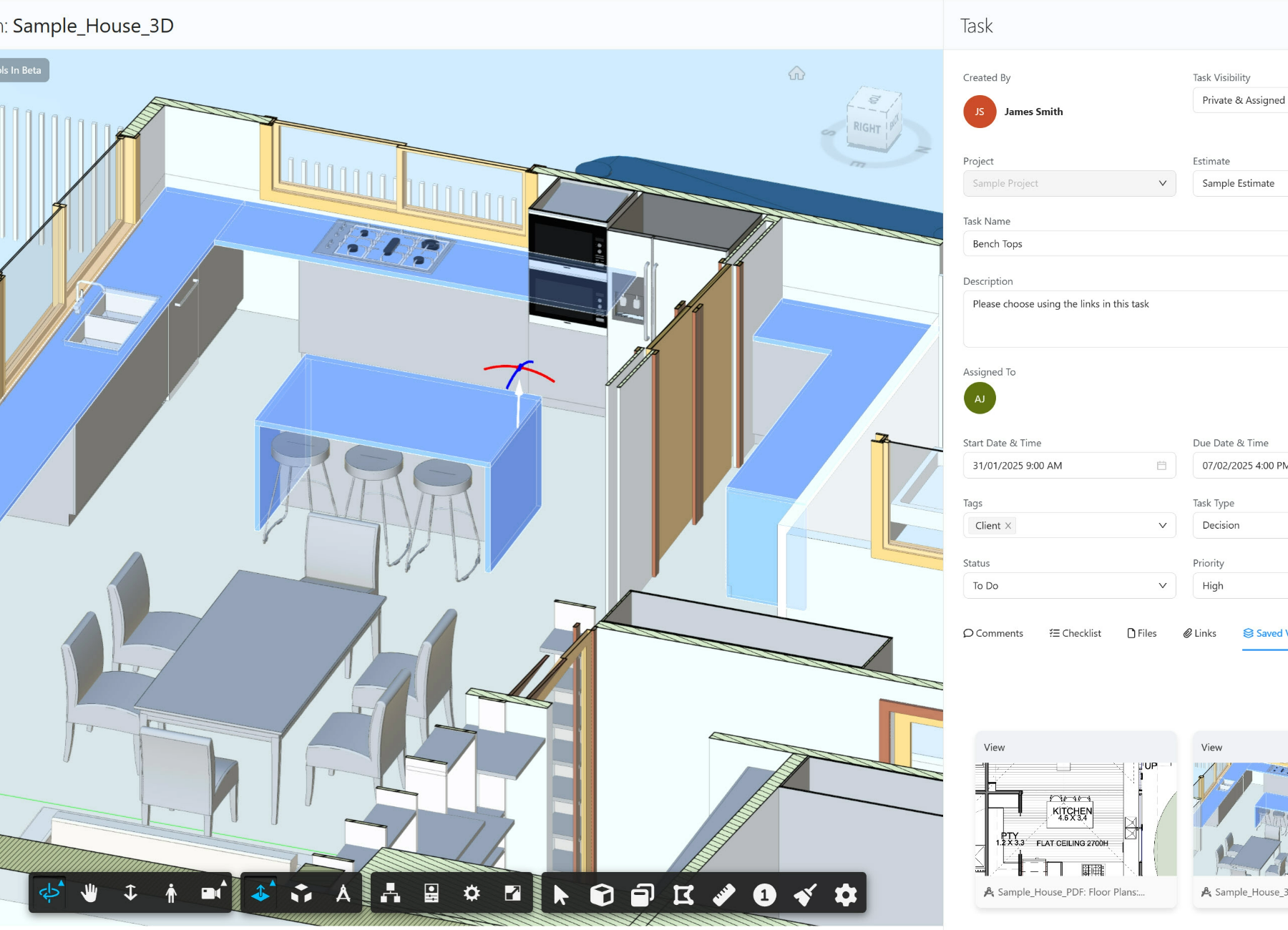Open the Links section
The width and height of the screenshot is (1288, 930).
pyautogui.click(x=1200, y=633)
